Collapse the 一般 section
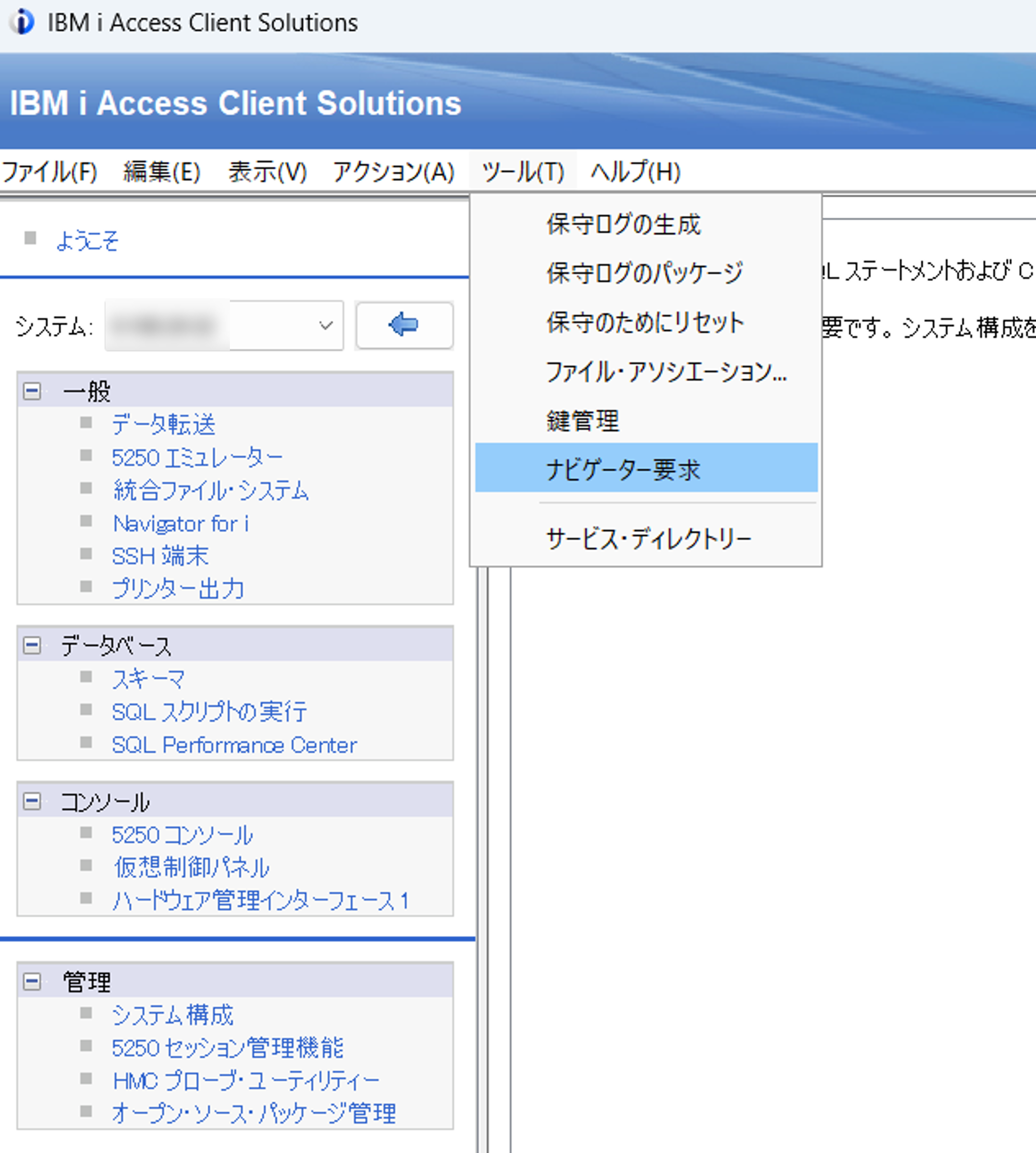The width and height of the screenshot is (1036, 1153). point(32,391)
